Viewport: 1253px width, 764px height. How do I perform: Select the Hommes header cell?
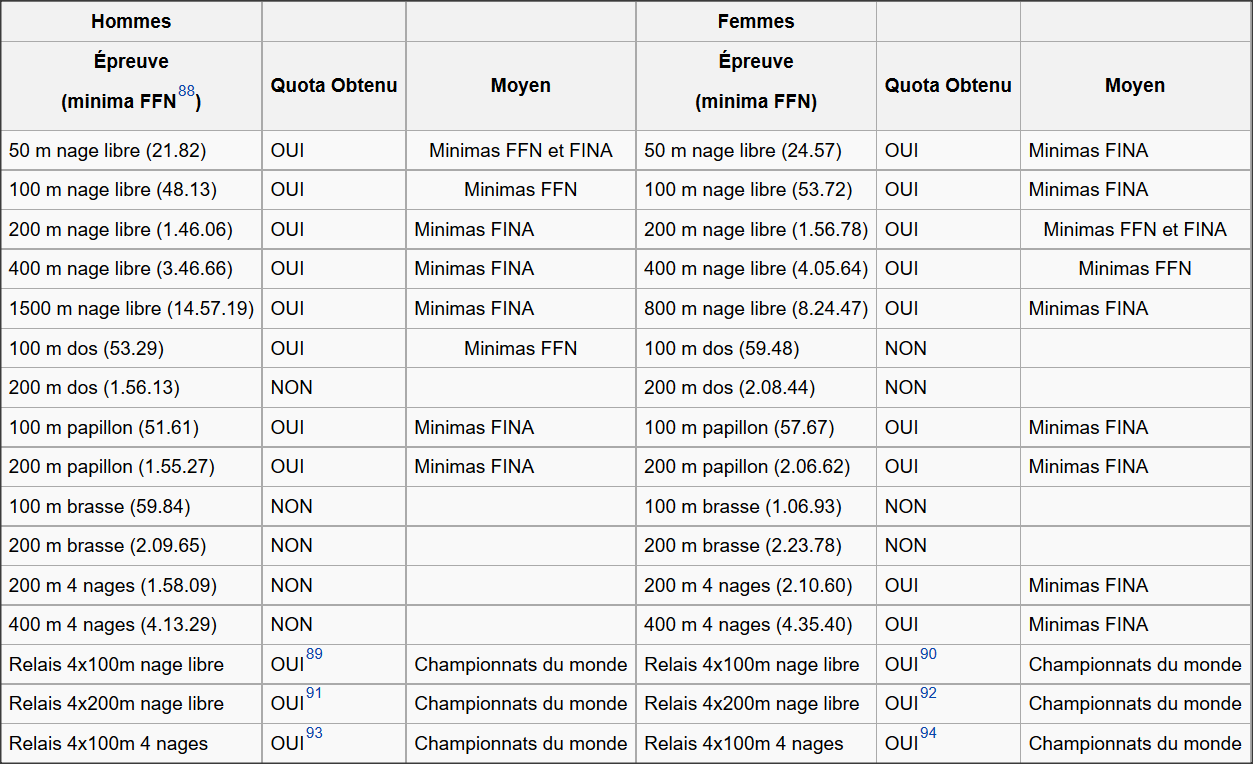pyautogui.click(x=131, y=21)
